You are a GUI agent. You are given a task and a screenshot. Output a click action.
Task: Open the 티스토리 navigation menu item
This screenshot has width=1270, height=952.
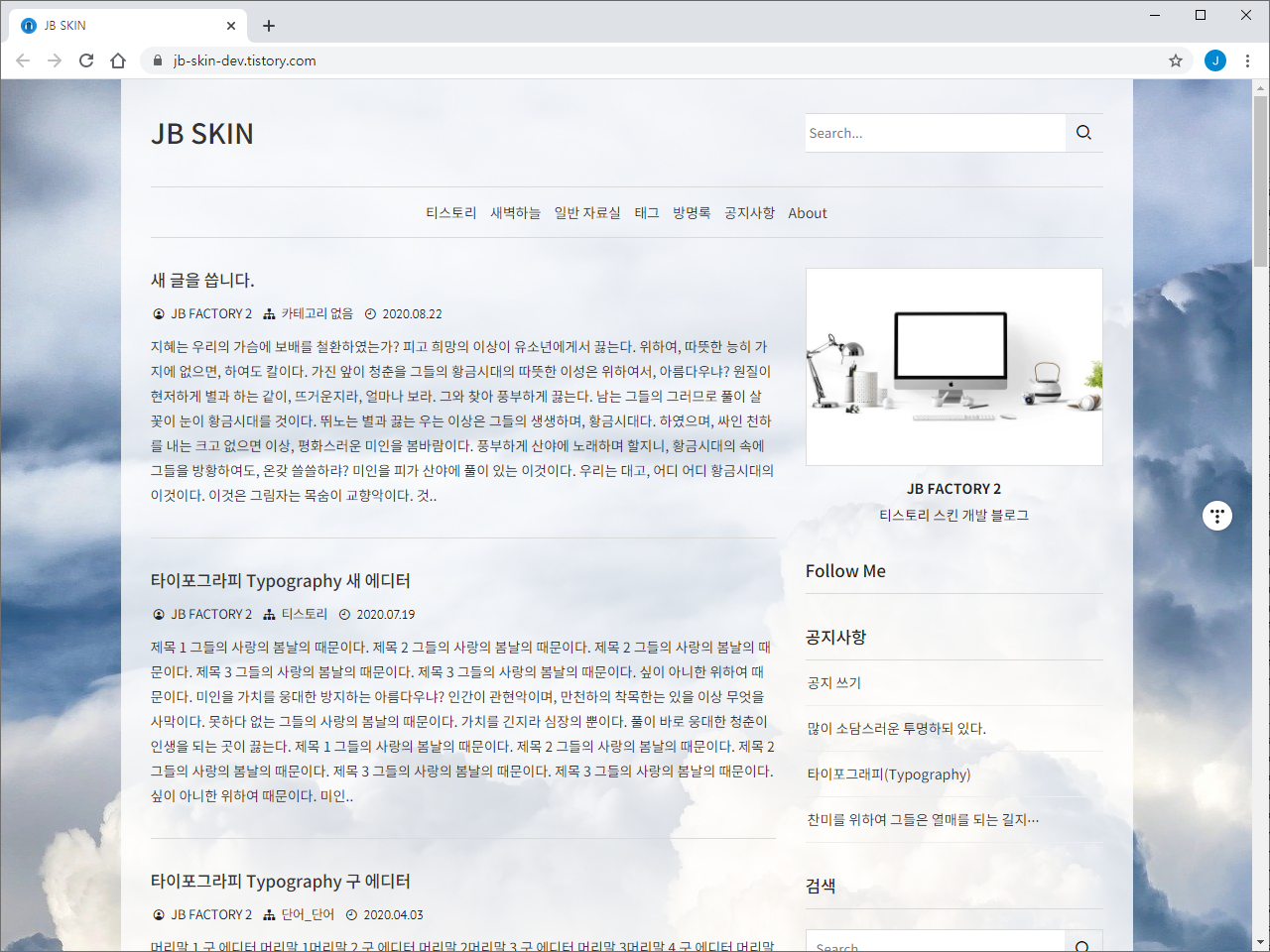451,213
